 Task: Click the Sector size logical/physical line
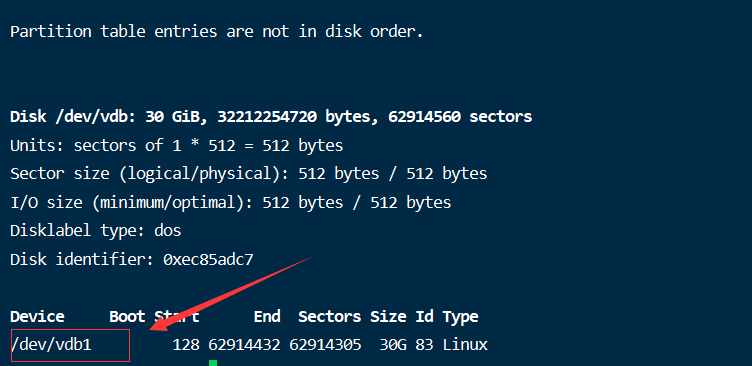point(248,174)
